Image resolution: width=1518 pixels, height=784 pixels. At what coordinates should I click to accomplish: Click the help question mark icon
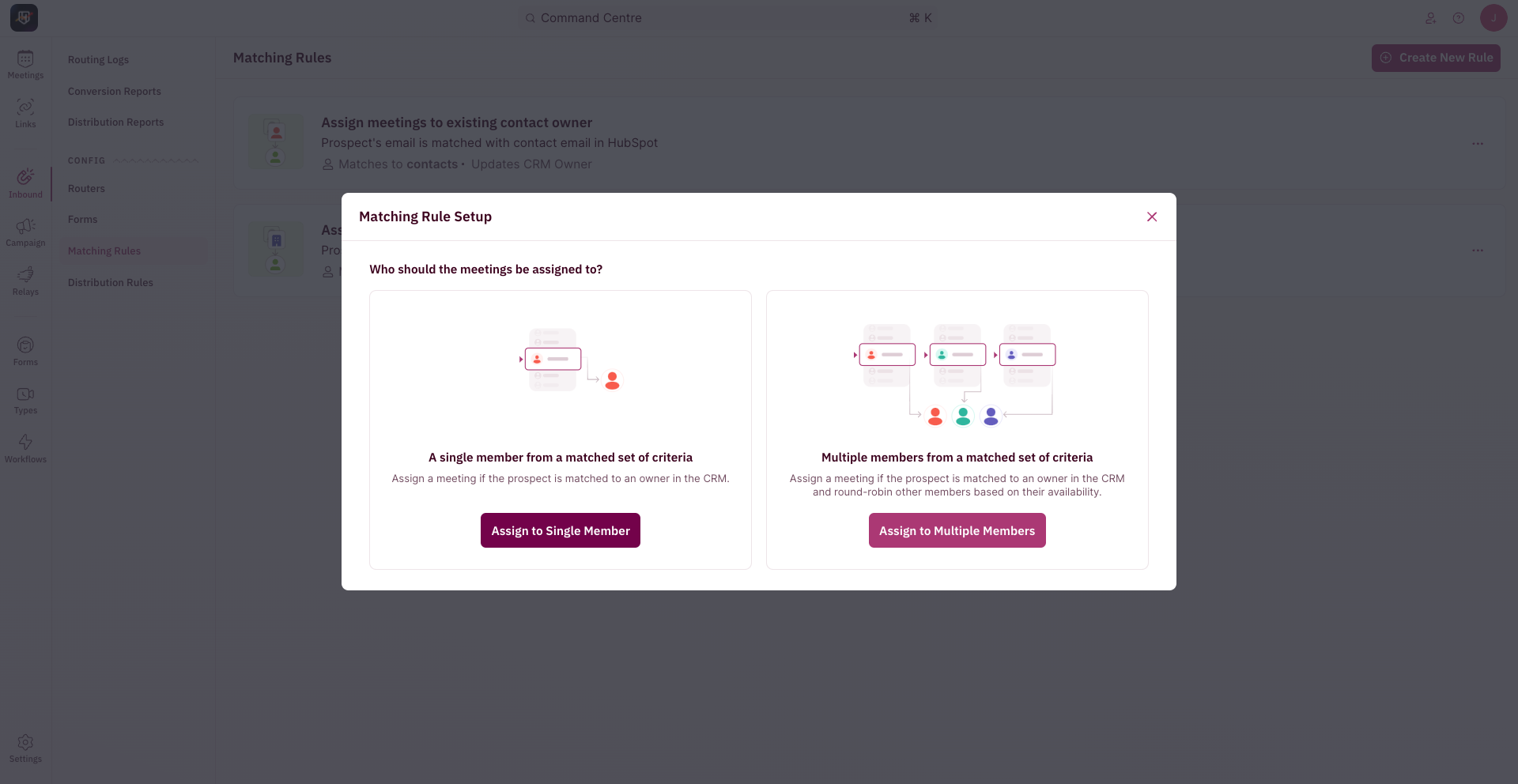(x=1459, y=18)
